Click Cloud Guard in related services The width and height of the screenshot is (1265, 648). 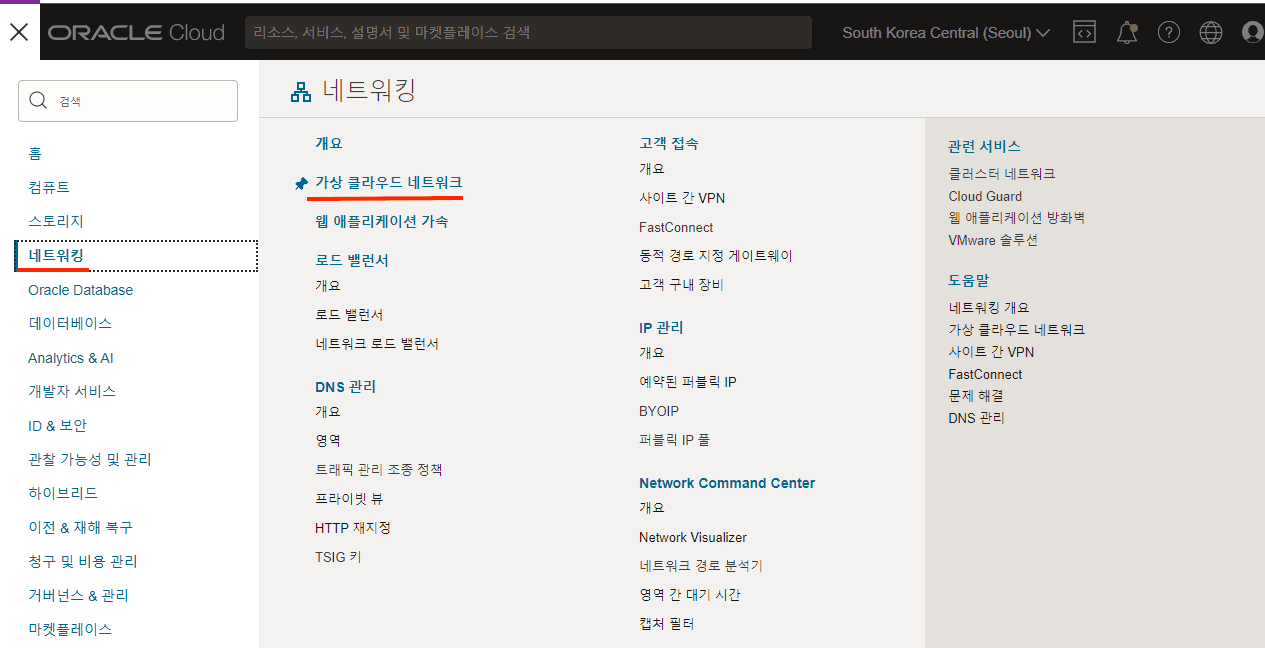pos(985,196)
